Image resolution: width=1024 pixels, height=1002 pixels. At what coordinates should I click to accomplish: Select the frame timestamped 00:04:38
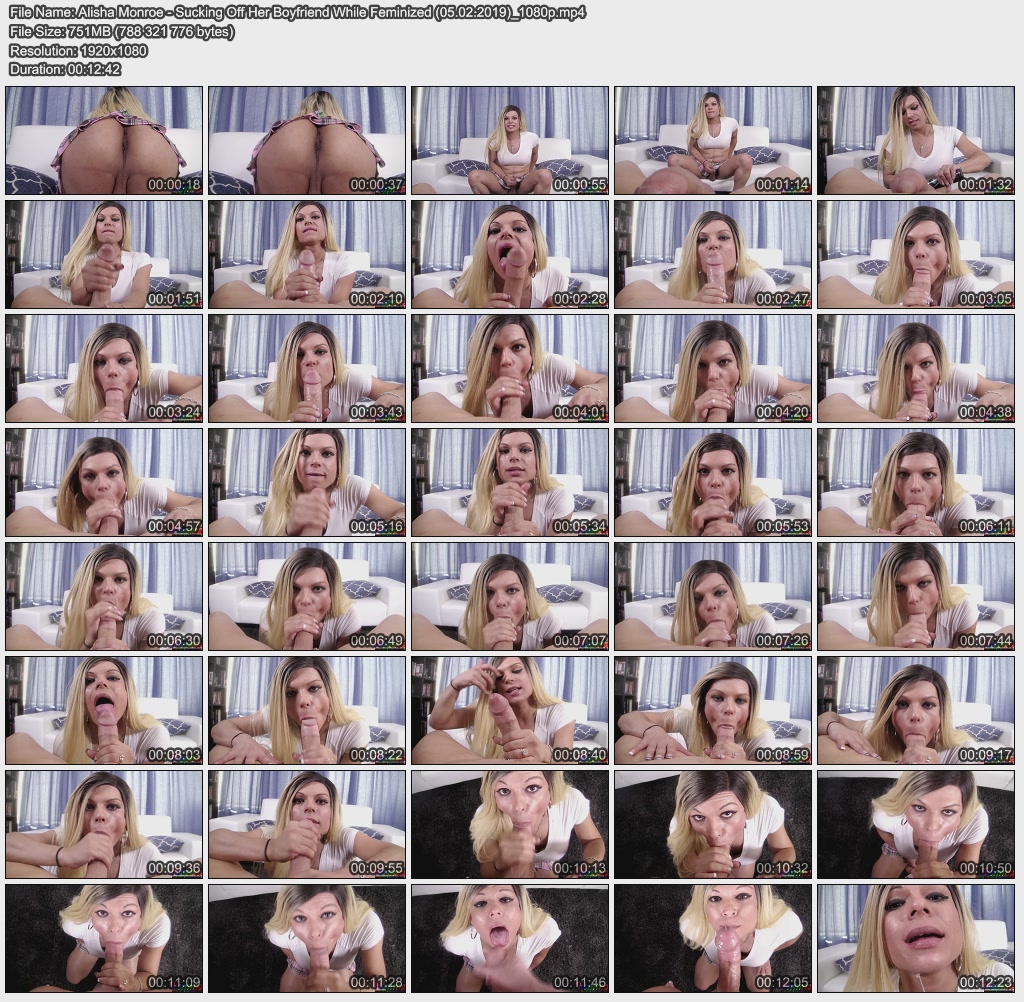[x=915, y=368]
